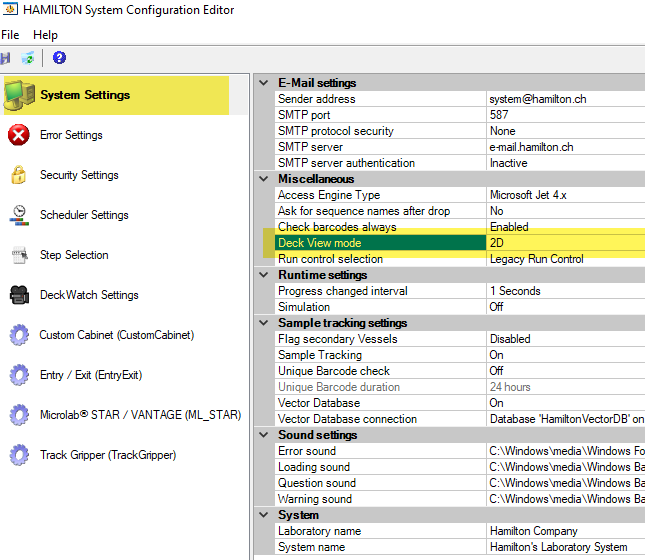645x560 pixels.
Task: Select the SMTP protocol security None value
Action: click(502, 131)
